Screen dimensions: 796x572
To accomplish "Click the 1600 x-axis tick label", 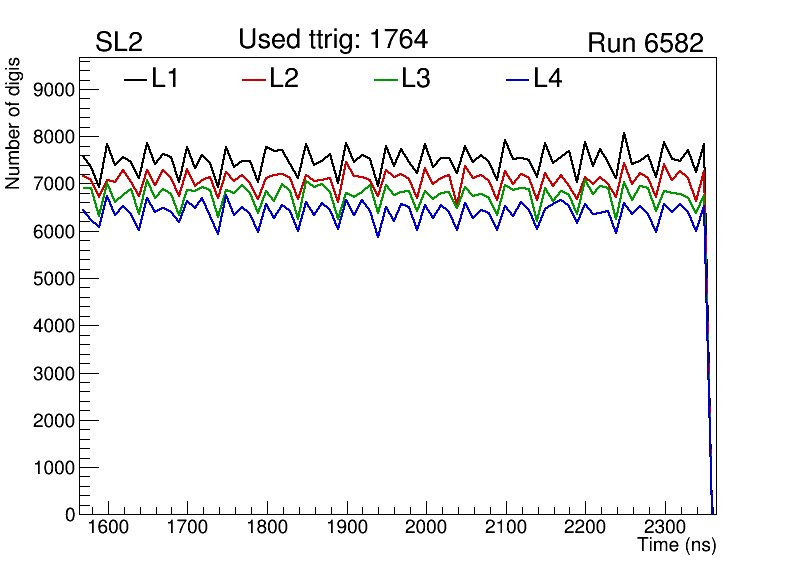I will click(107, 527).
